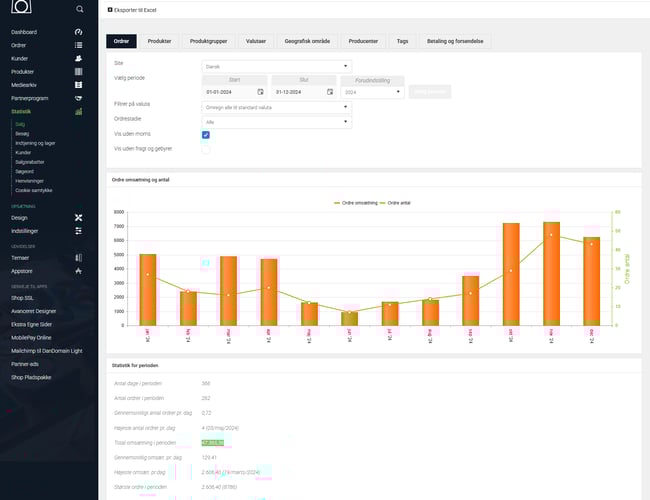
Task: Click the search magnifier icon in sidebar
Action: (x=80, y=9)
